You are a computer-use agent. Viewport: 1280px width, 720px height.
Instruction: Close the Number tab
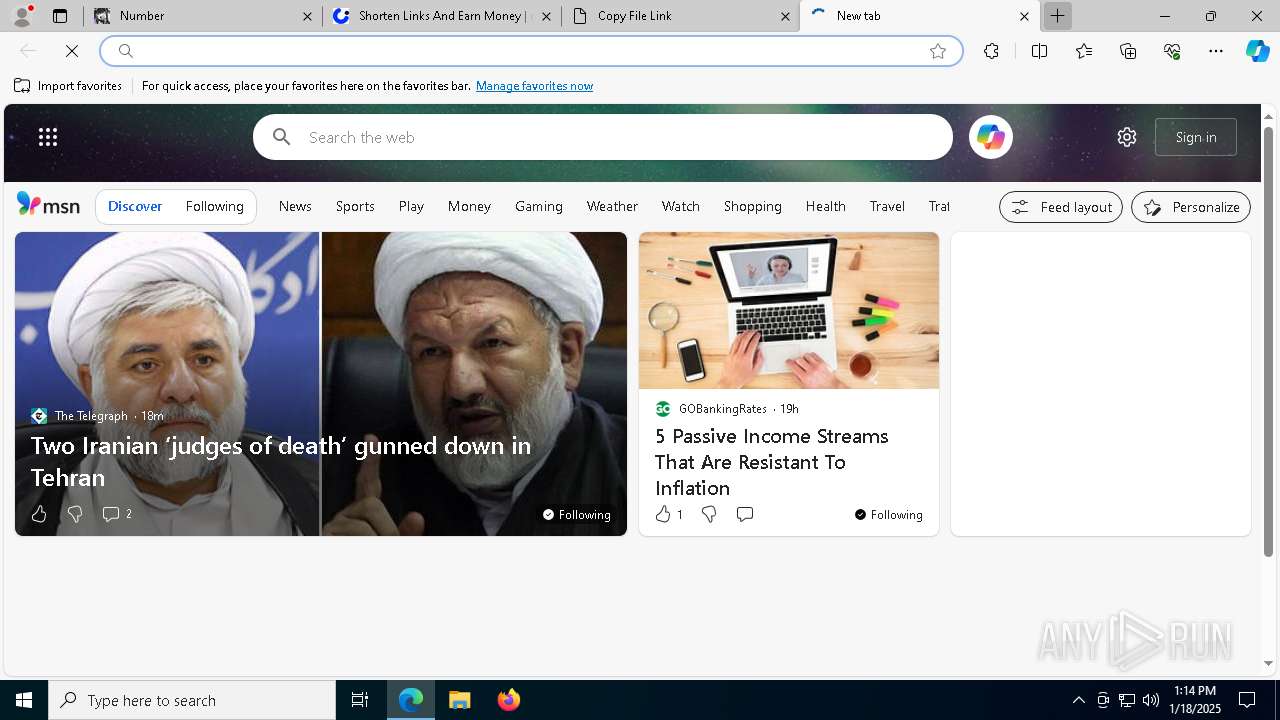308,16
